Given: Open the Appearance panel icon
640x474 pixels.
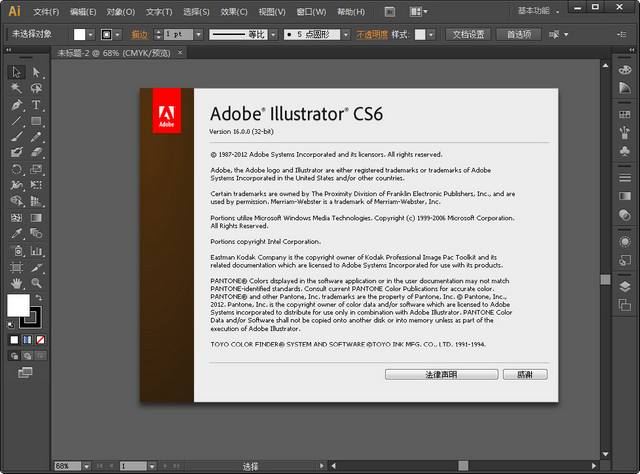Looking at the screenshot, I should click(624, 242).
